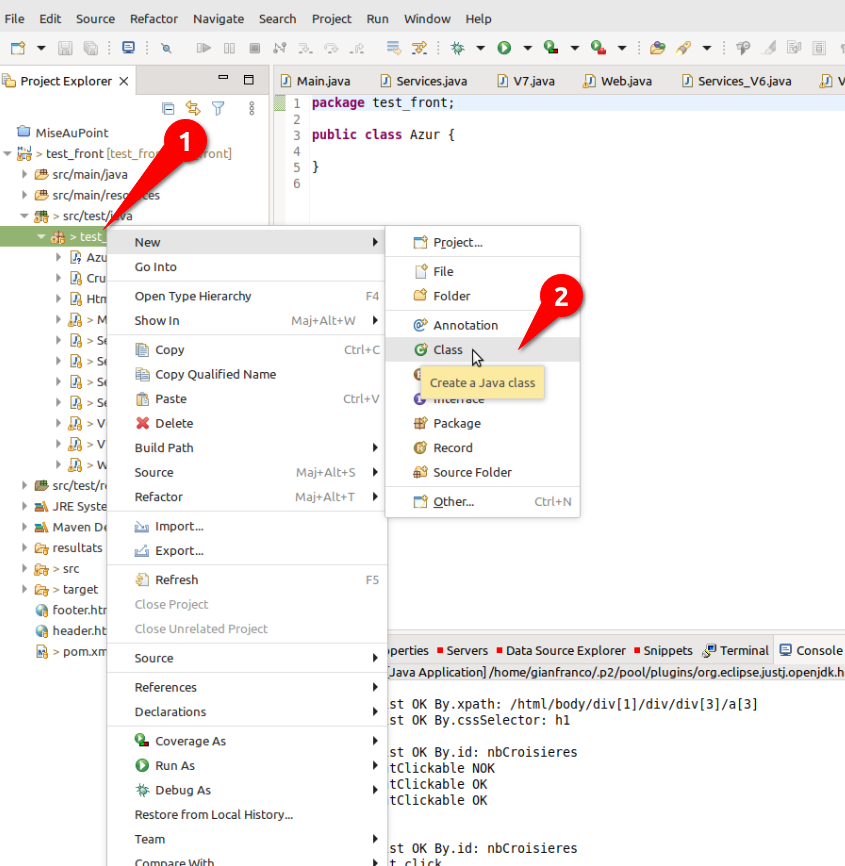The image size is (845, 866).
Task: Click the Debug bug toolbar icon
Action: pyautogui.click(x=457, y=47)
